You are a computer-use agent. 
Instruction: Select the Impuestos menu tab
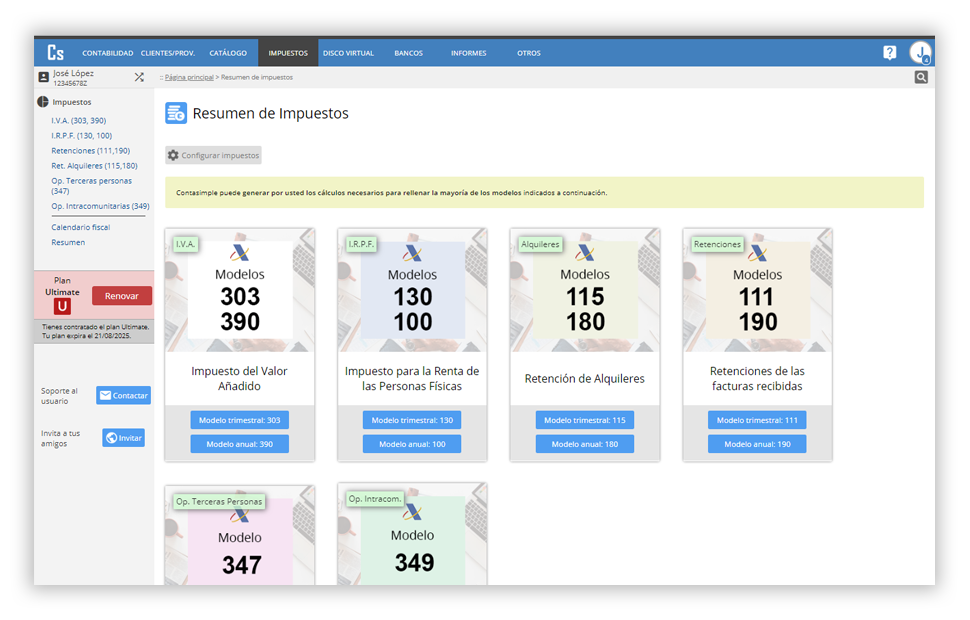coord(288,53)
